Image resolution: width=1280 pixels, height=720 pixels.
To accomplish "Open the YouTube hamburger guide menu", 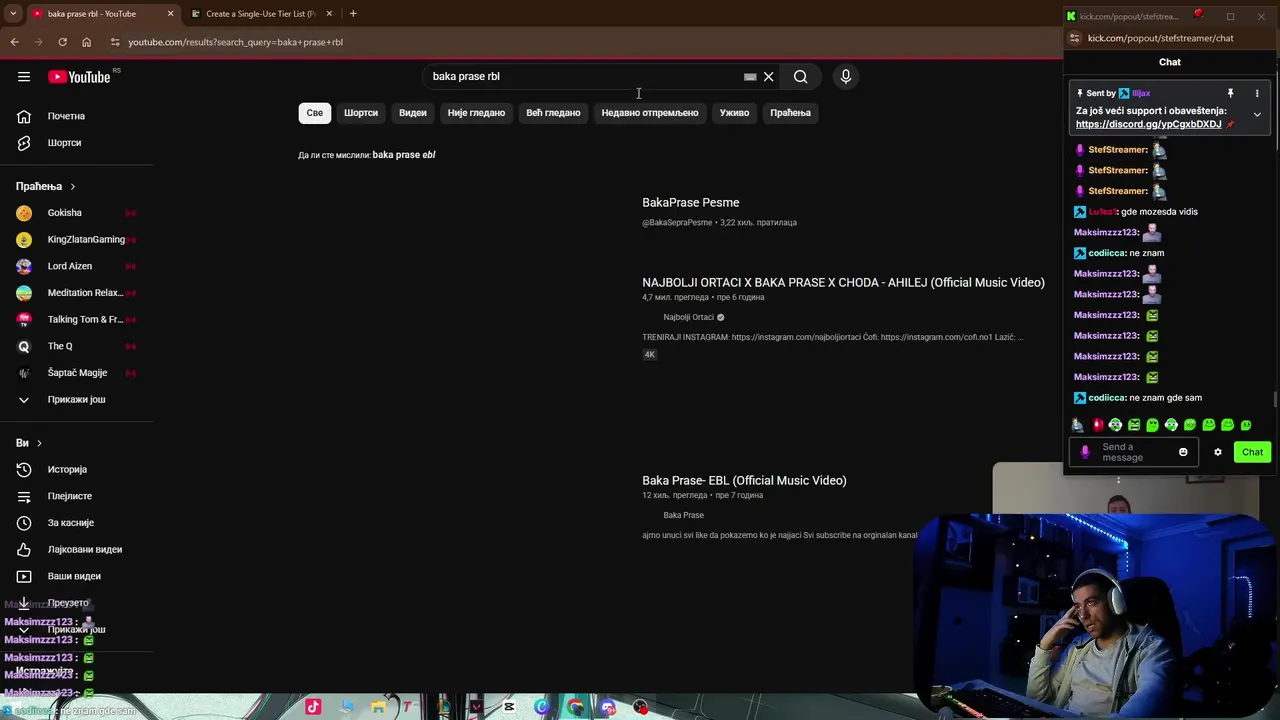I will click(24, 77).
